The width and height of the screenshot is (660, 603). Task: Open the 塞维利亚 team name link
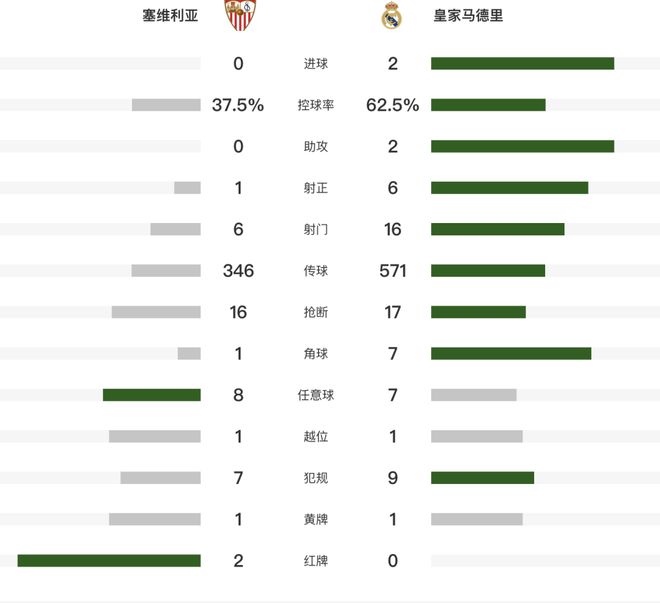pyautogui.click(x=170, y=16)
